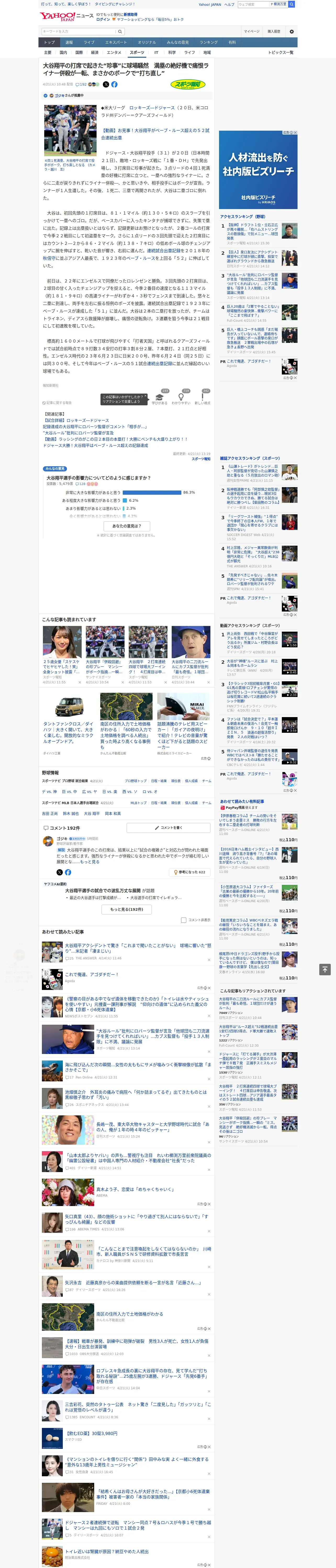Select the エンタメ category
The height and width of the screenshot is (1568, 336).
click(x=114, y=52)
